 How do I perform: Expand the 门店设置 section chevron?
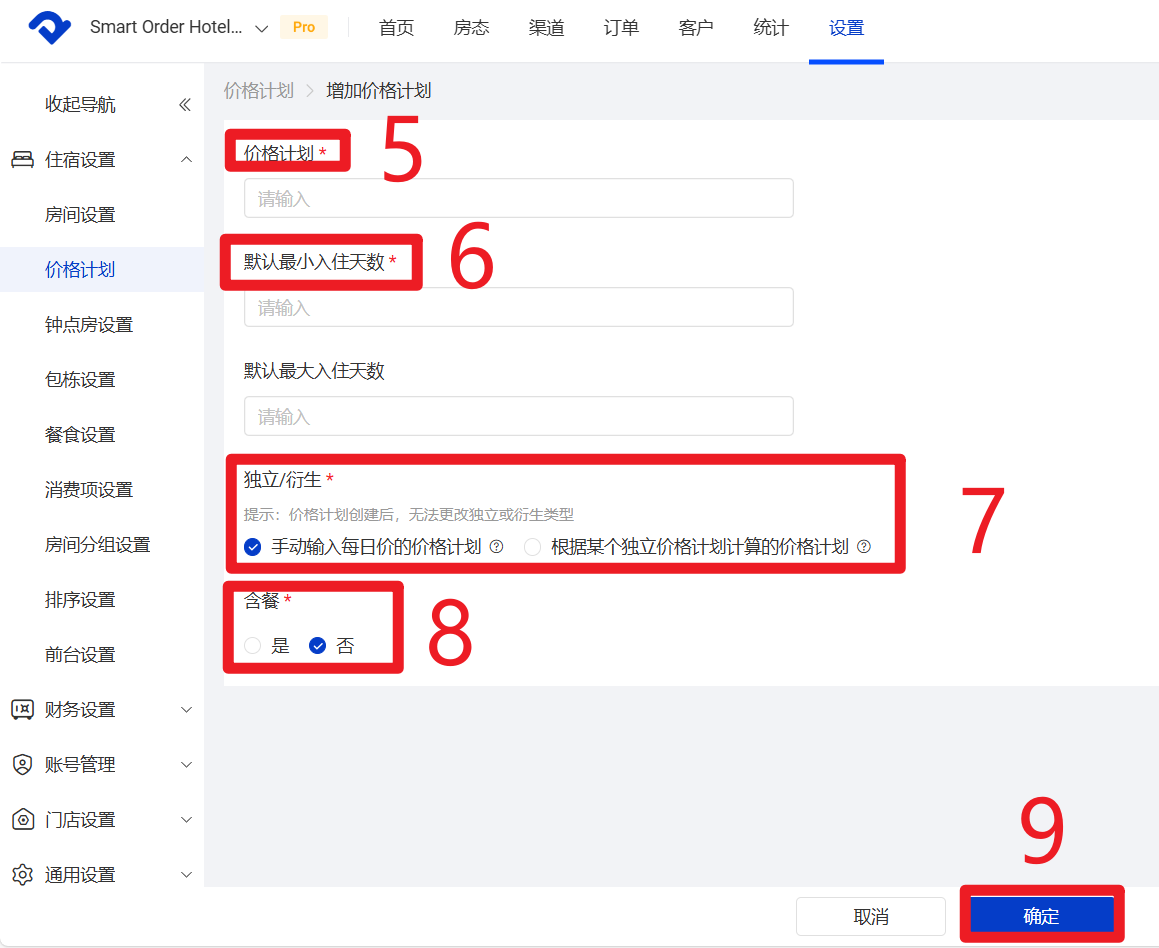click(x=186, y=820)
